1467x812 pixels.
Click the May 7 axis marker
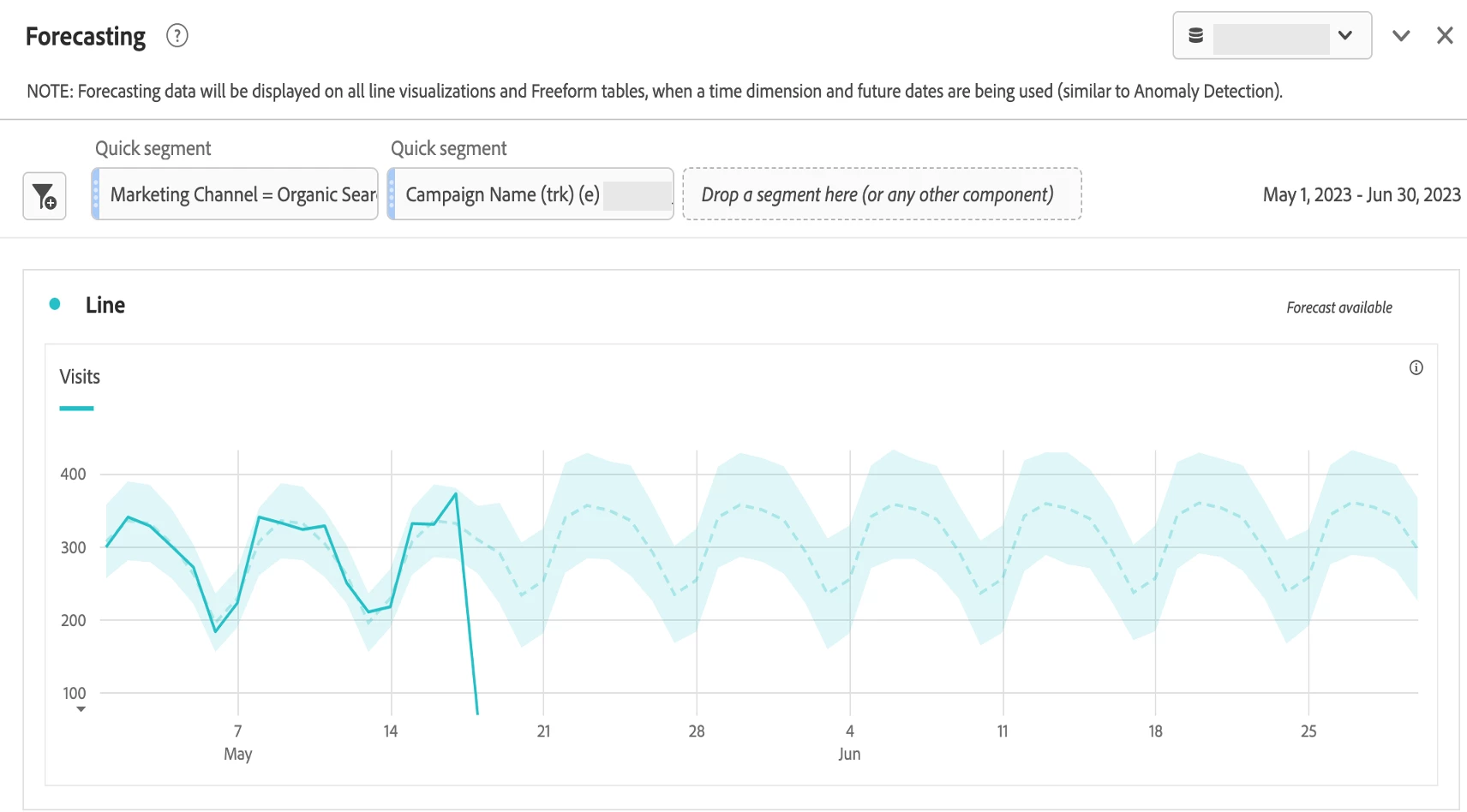click(237, 742)
